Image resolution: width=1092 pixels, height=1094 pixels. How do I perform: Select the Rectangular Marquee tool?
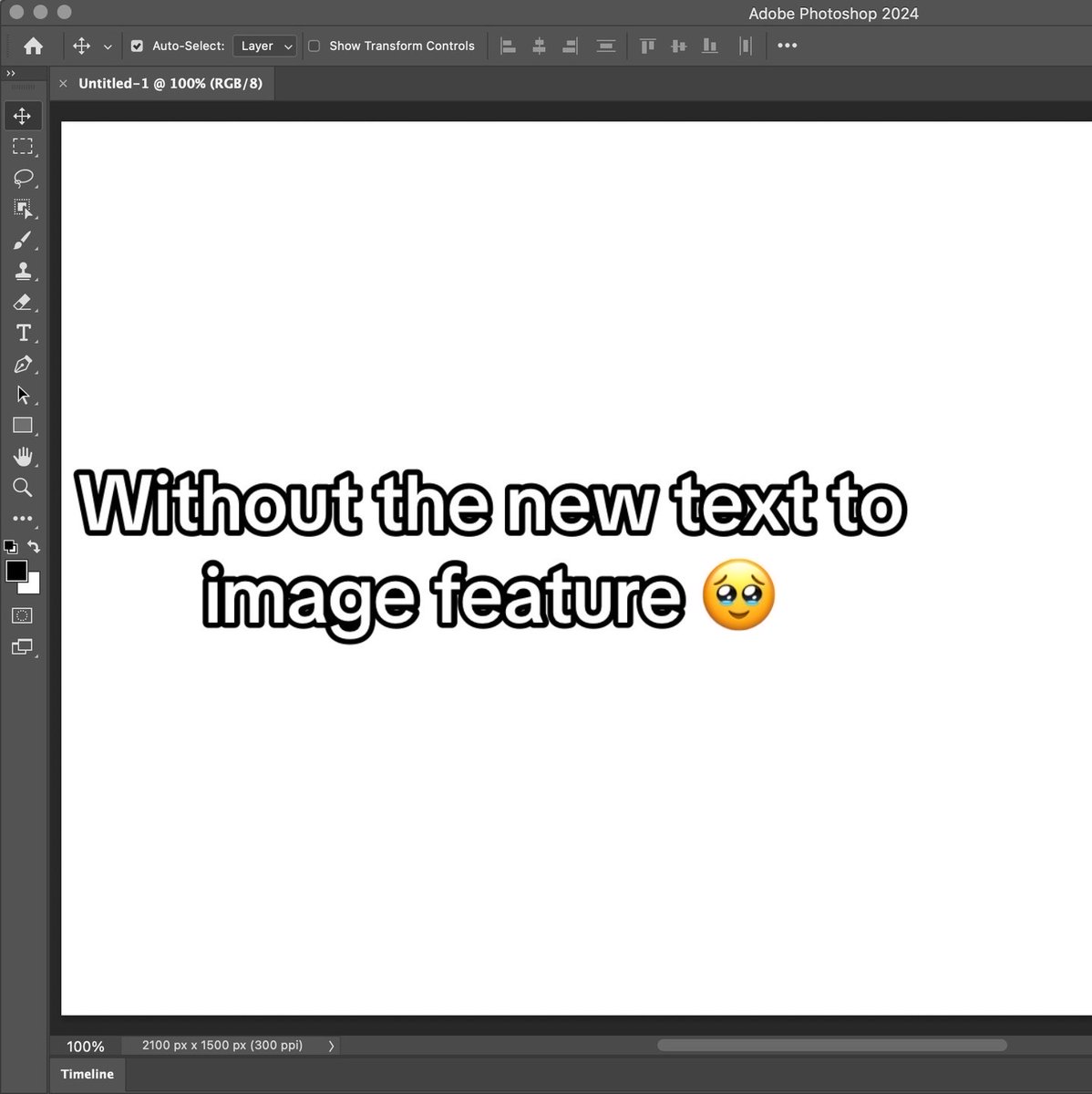(23, 146)
